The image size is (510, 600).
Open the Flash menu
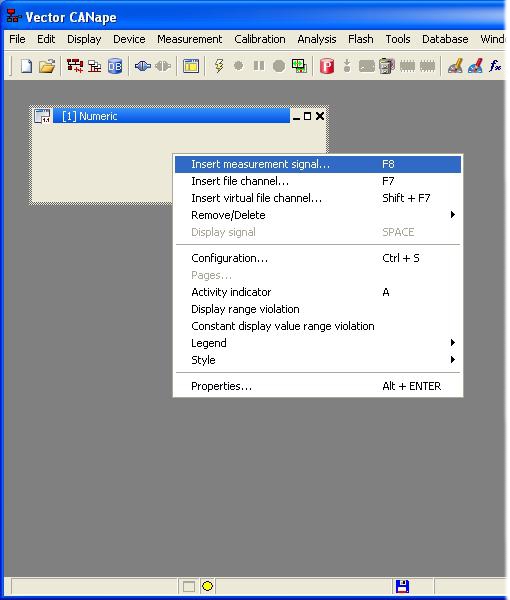pos(360,39)
